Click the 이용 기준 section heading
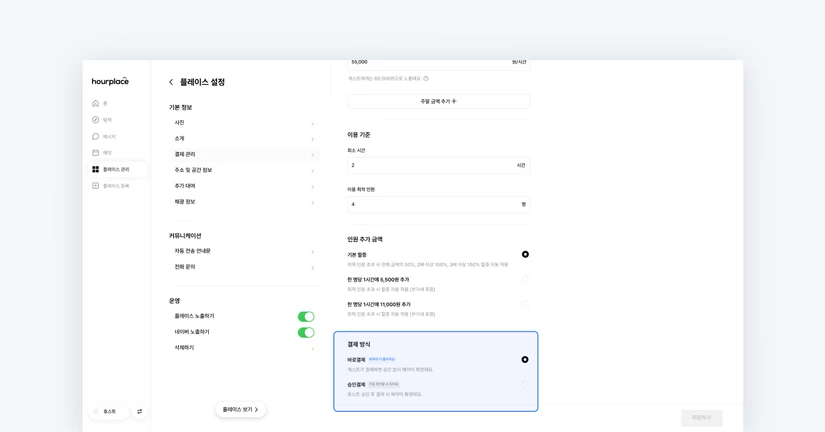This screenshot has height=432, width=825. pos(359,135)
